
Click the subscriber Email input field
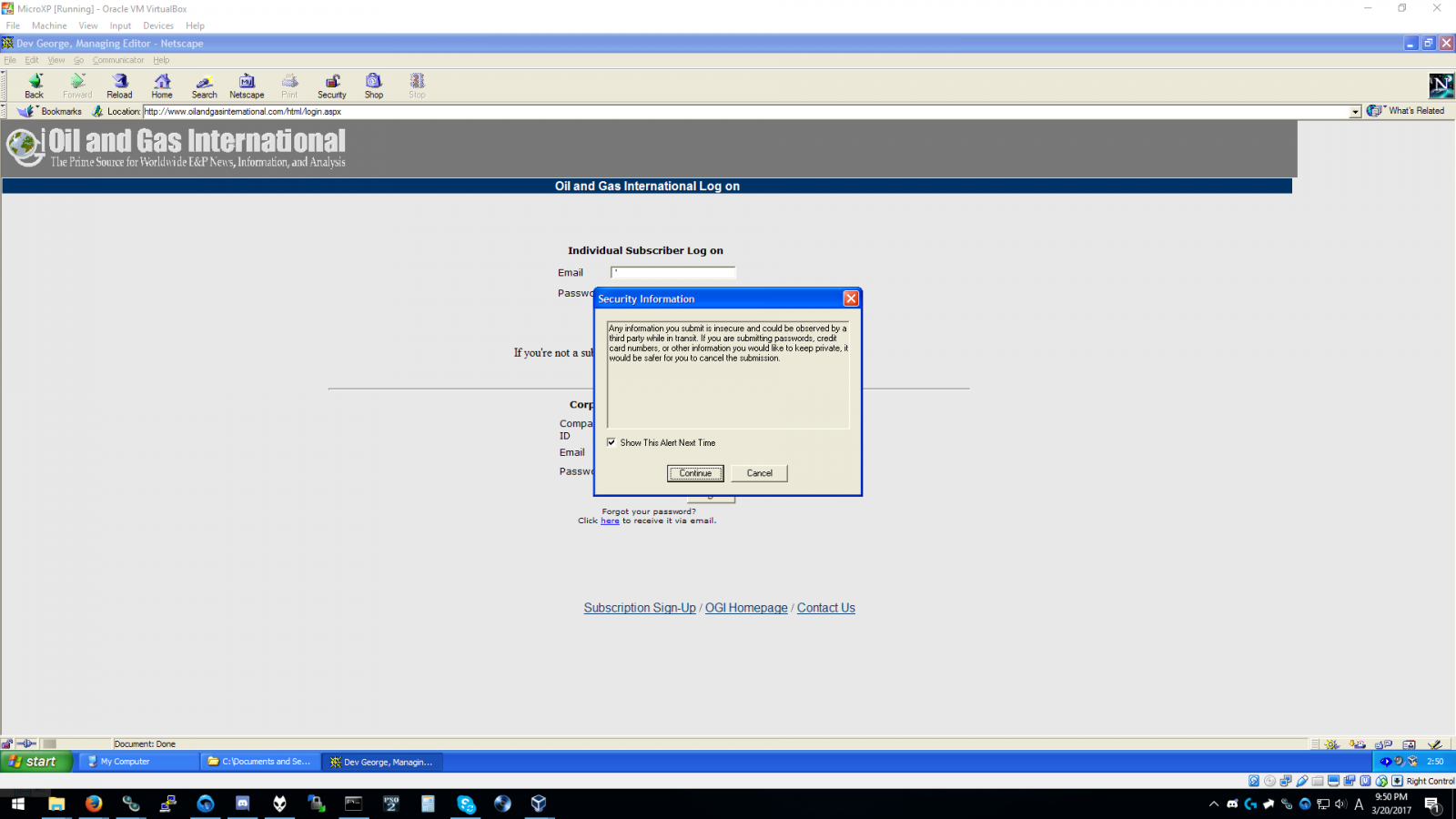[x=672, y=272]
